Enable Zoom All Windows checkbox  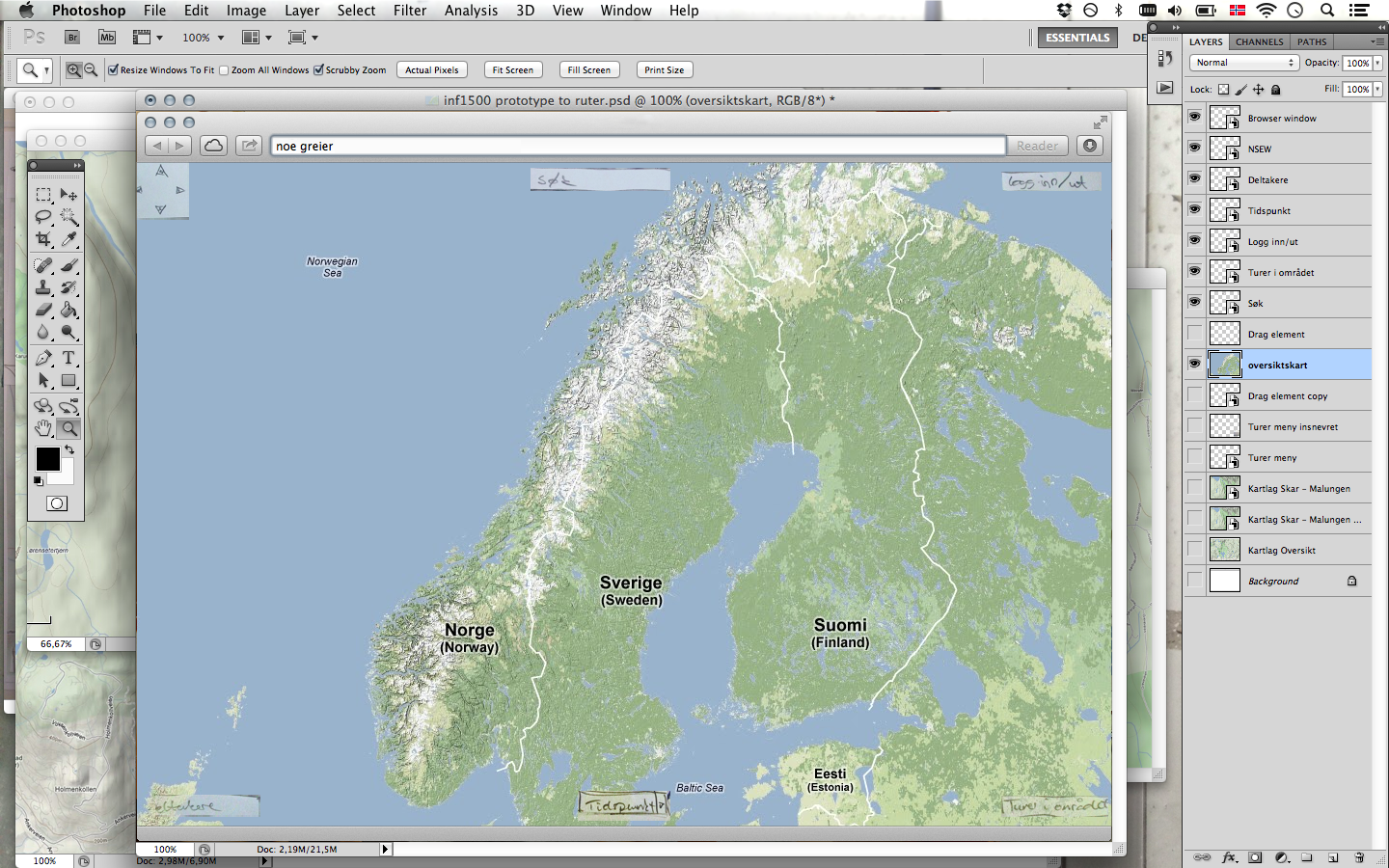224,69
